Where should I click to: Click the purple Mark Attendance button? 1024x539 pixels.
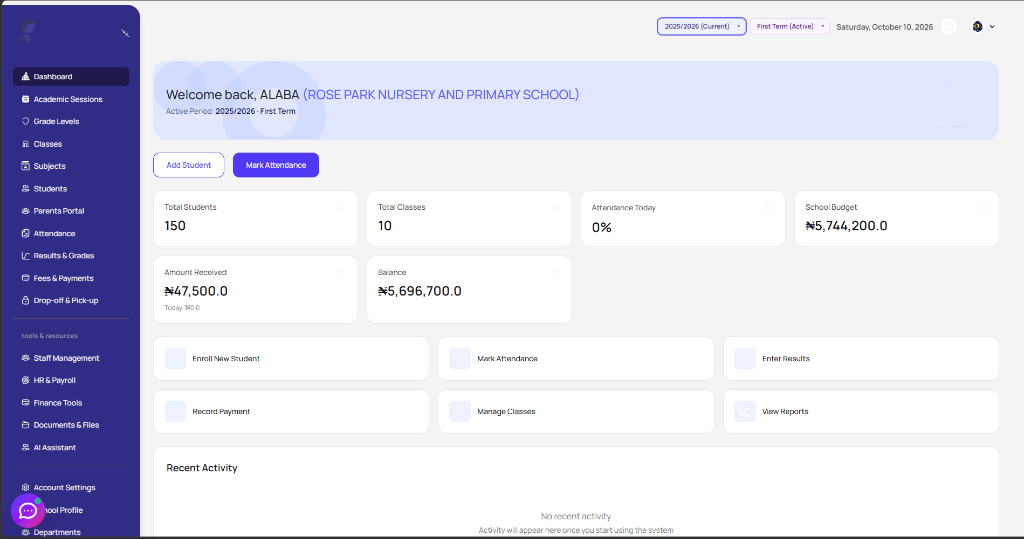[x=276, y=165]
